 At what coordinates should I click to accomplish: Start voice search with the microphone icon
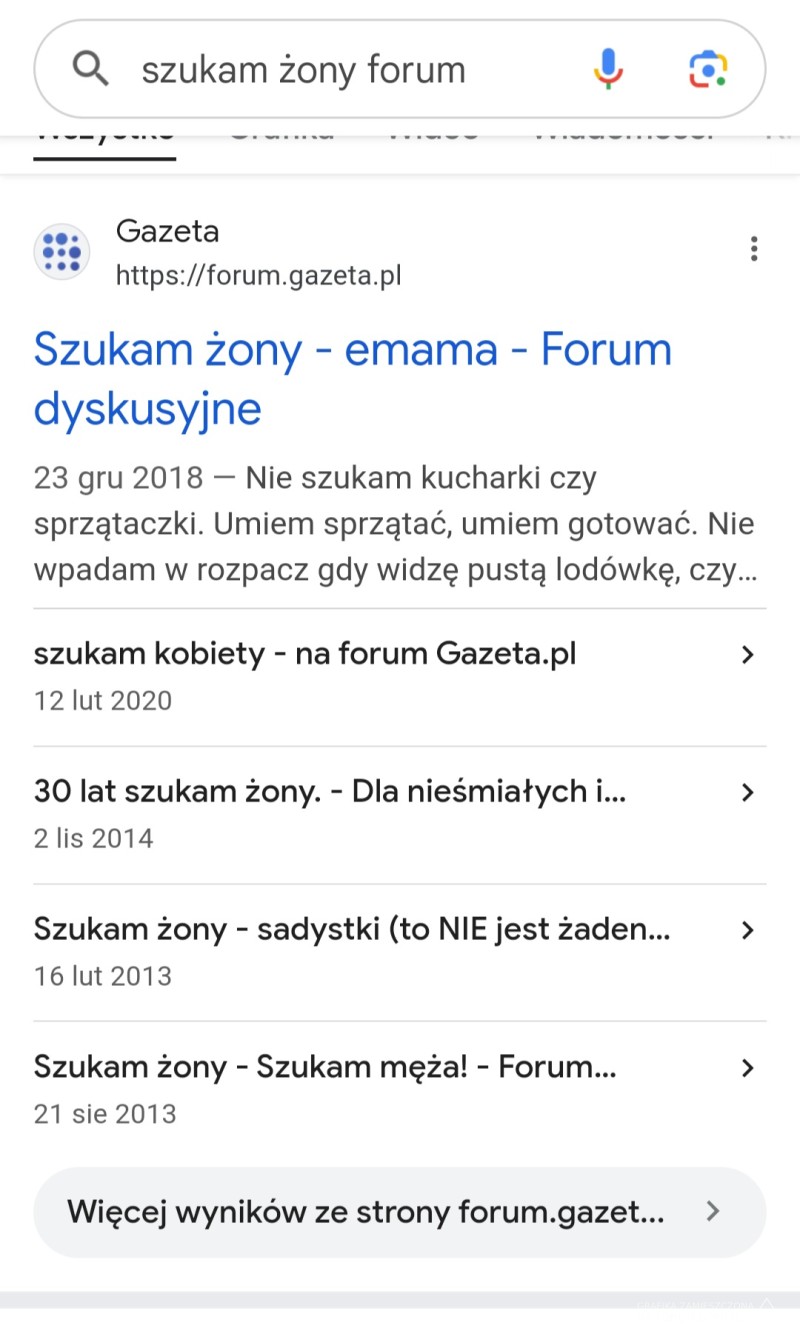click(x=608, y=69)
